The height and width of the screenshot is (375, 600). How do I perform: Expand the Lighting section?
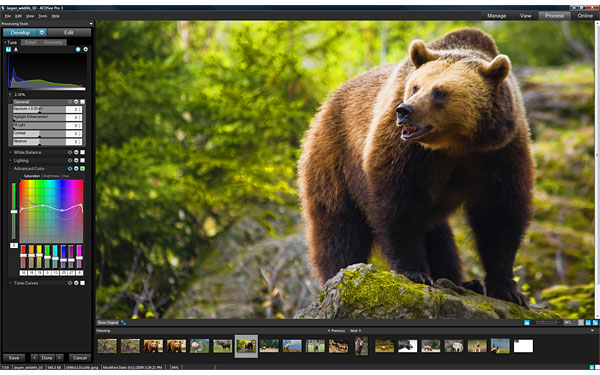[10, 160]
